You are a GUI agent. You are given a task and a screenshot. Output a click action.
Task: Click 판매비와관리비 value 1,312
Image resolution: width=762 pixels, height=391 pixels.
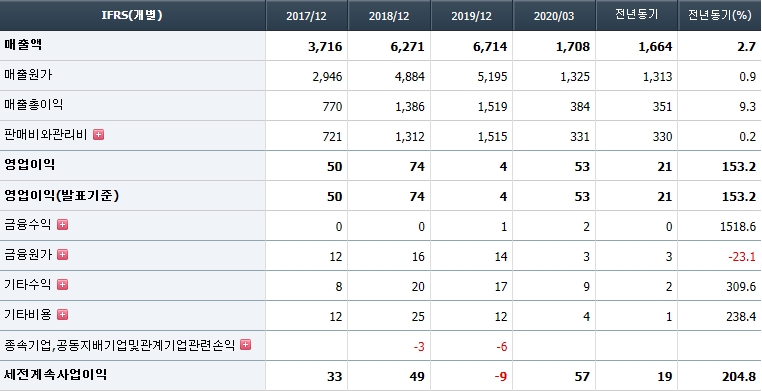[410, 137]
